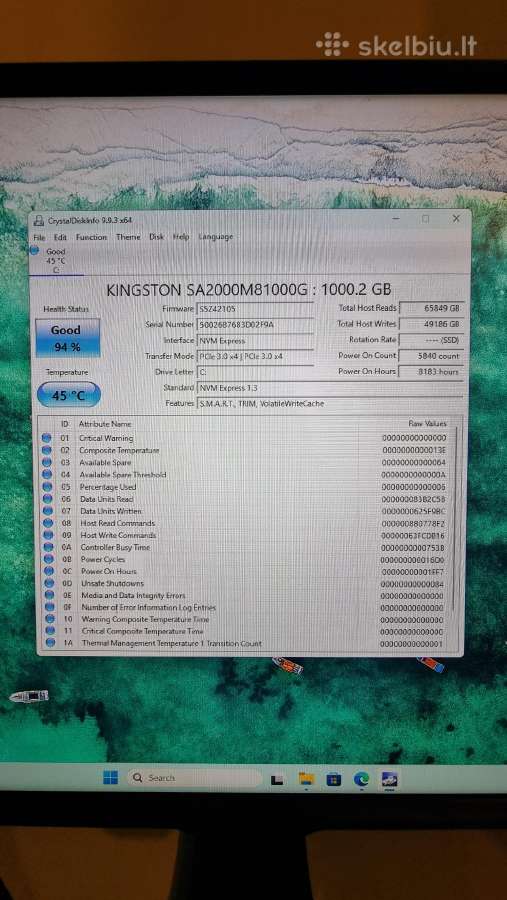Select the Percentage Used row
The width and height of the screenshot is (507, 900).
click(247, 487)
